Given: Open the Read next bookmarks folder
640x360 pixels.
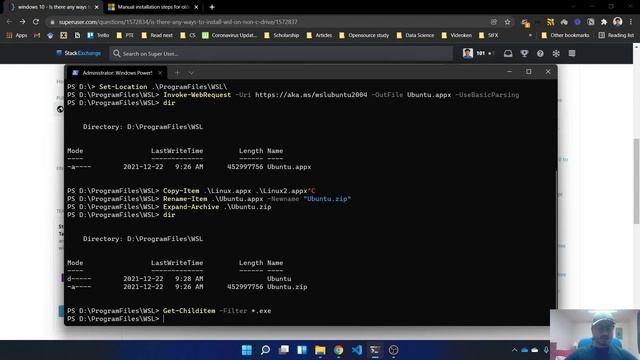Looking at the screenshot, I should pyautogui.click(x=157, y=35).
